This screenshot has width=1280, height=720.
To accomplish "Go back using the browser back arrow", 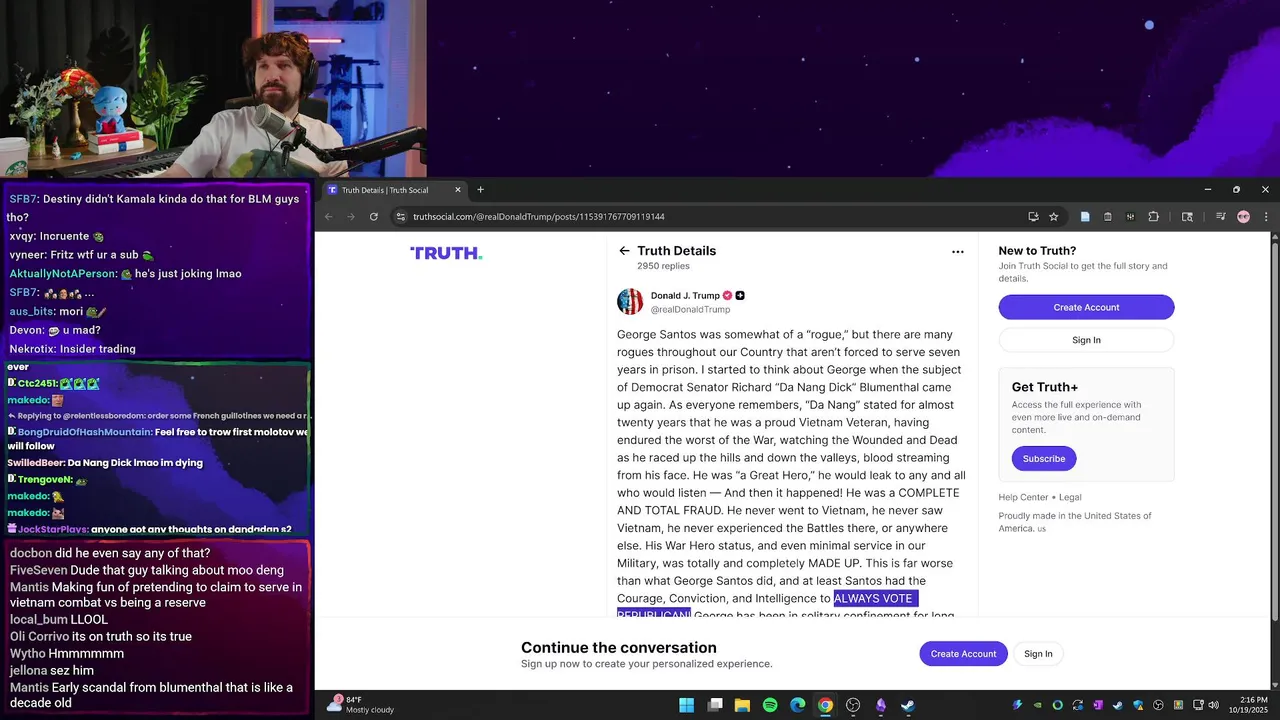I will coord(328,216).
